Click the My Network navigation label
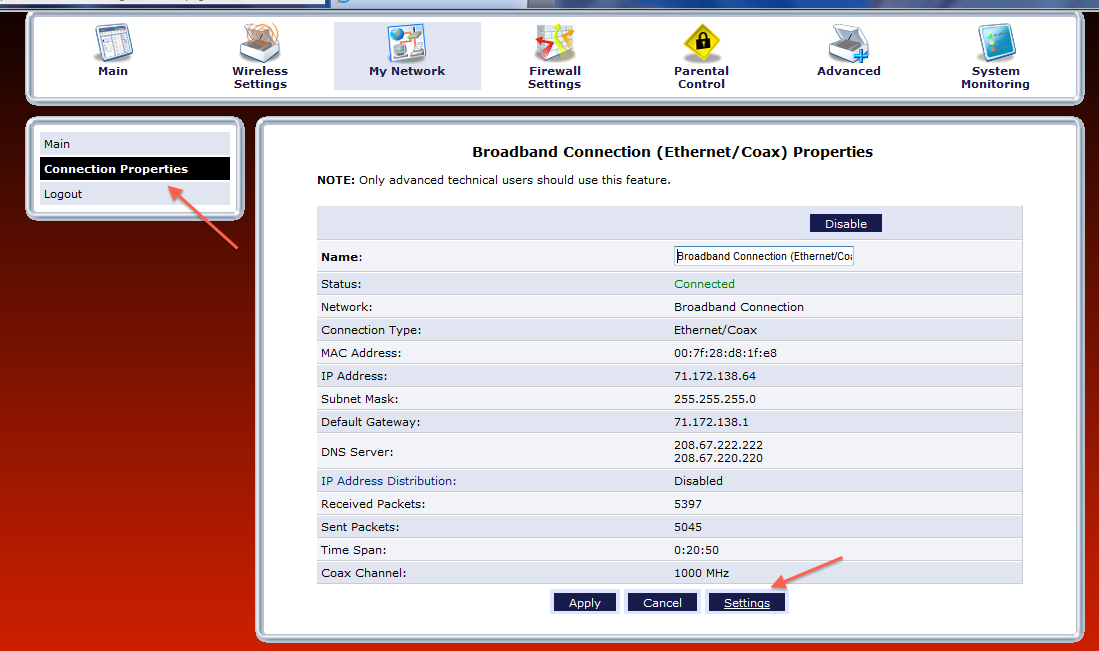 (x=407, y=71)
